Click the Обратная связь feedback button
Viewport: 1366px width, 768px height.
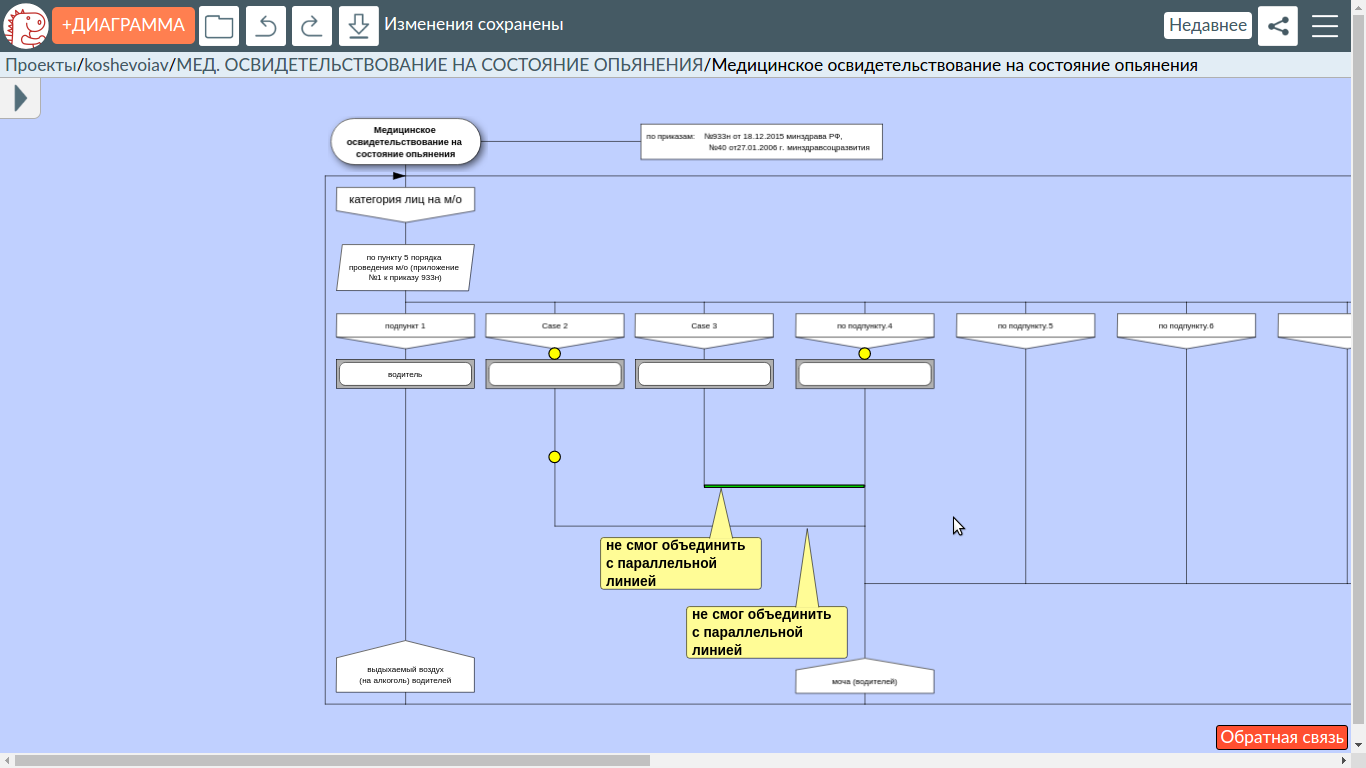coord(1281,737)
